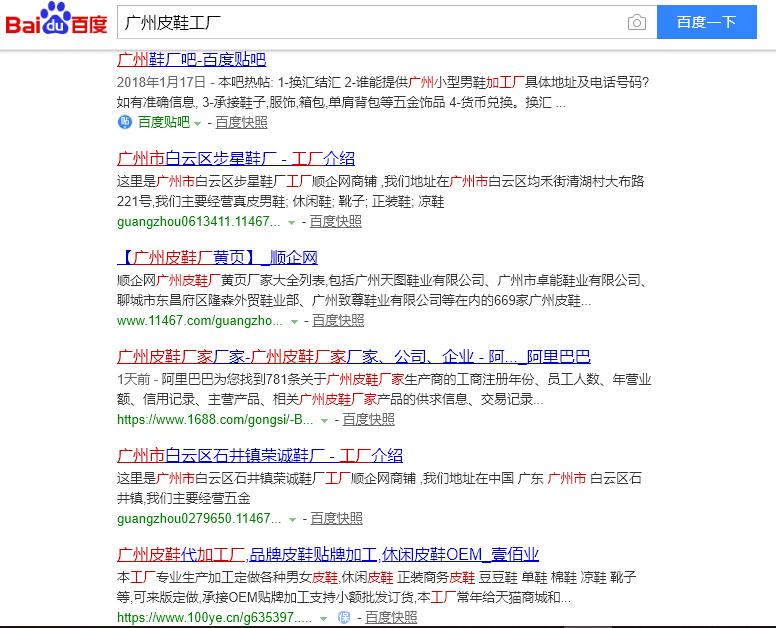
Task: Click the 百度一下 search button
Action: [707, 22]
